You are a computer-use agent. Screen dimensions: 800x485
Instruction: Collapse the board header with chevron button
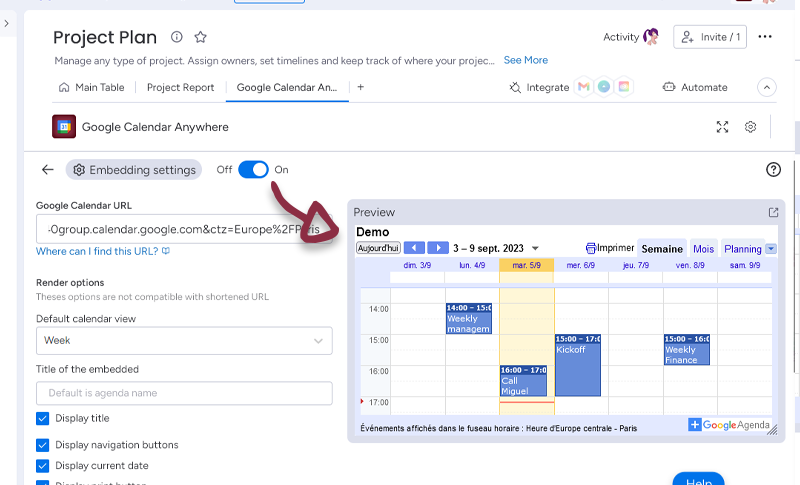[767, 87]
